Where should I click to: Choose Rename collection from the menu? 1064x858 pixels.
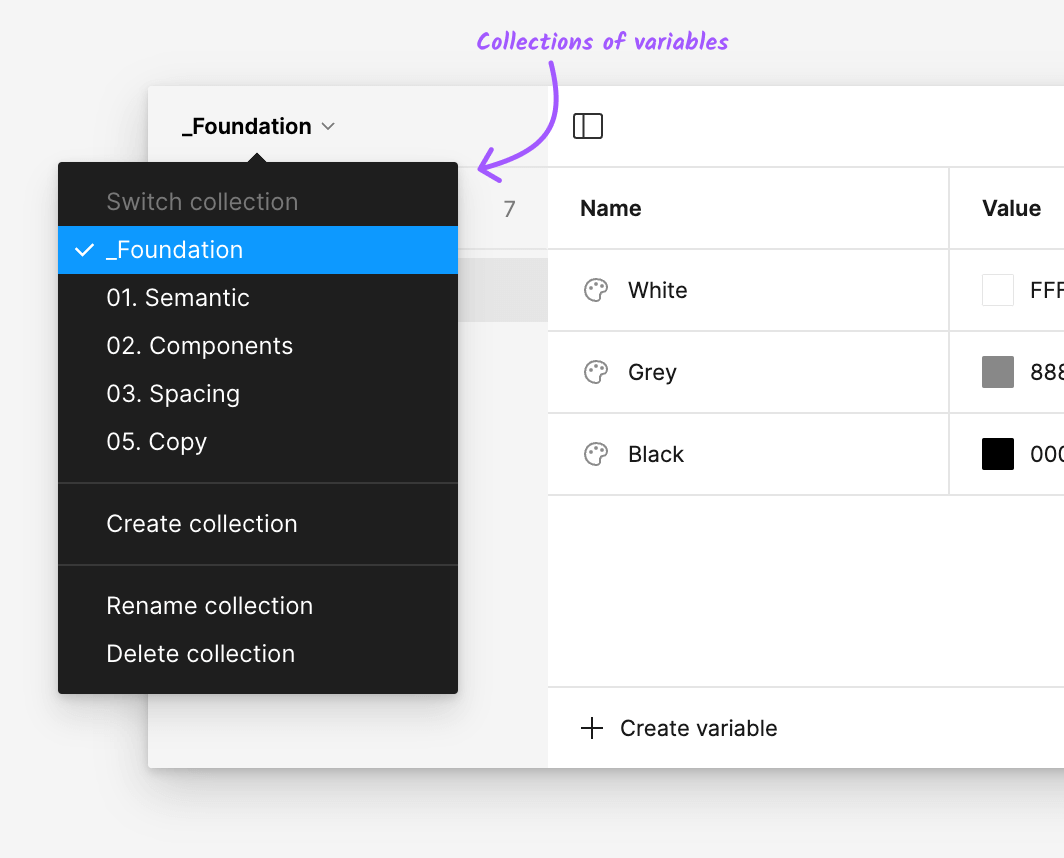pyautogui.click(x=209, y=606)
